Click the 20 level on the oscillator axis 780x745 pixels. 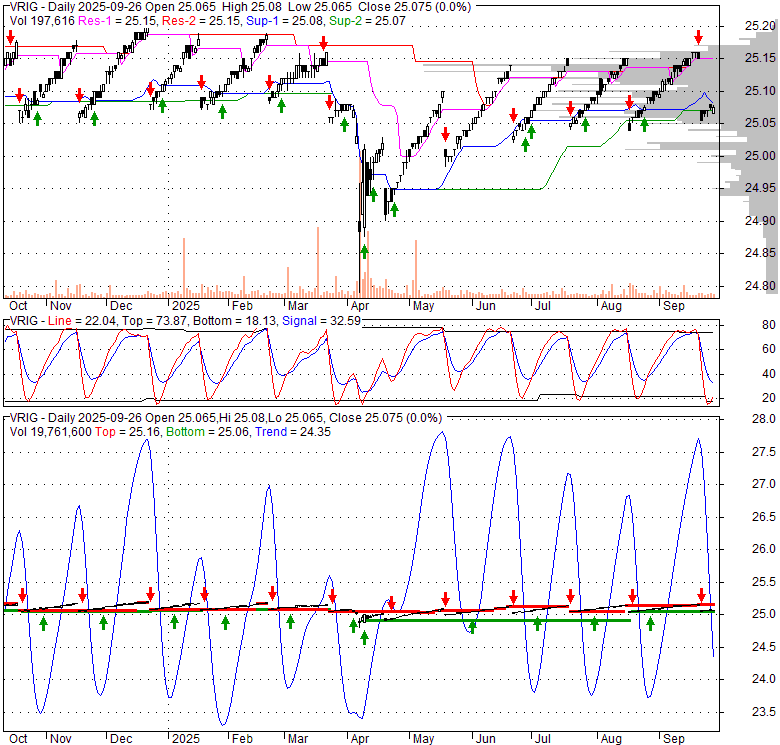(769, 398)
